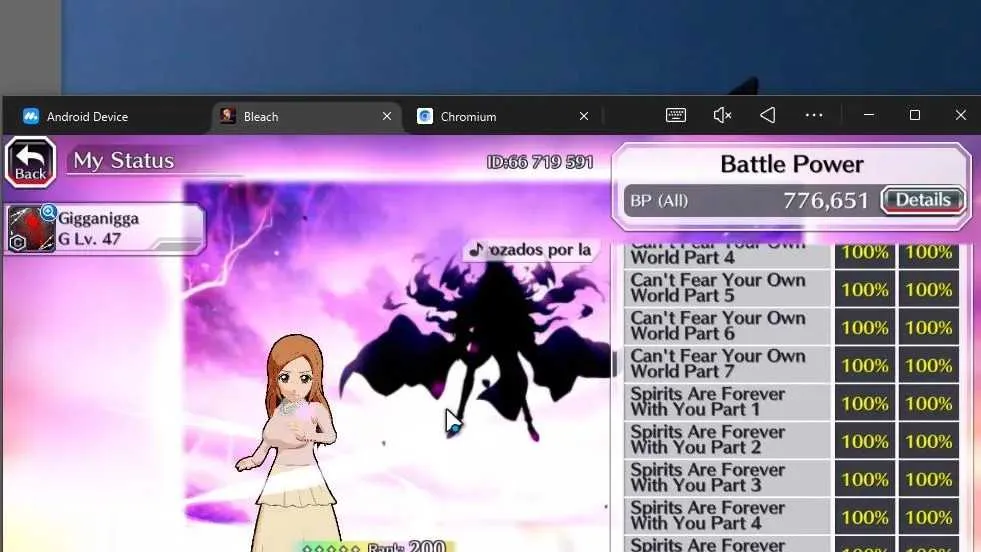Click the My Status heading
This screenshot has height=552, width=981.
pos(124,161)
